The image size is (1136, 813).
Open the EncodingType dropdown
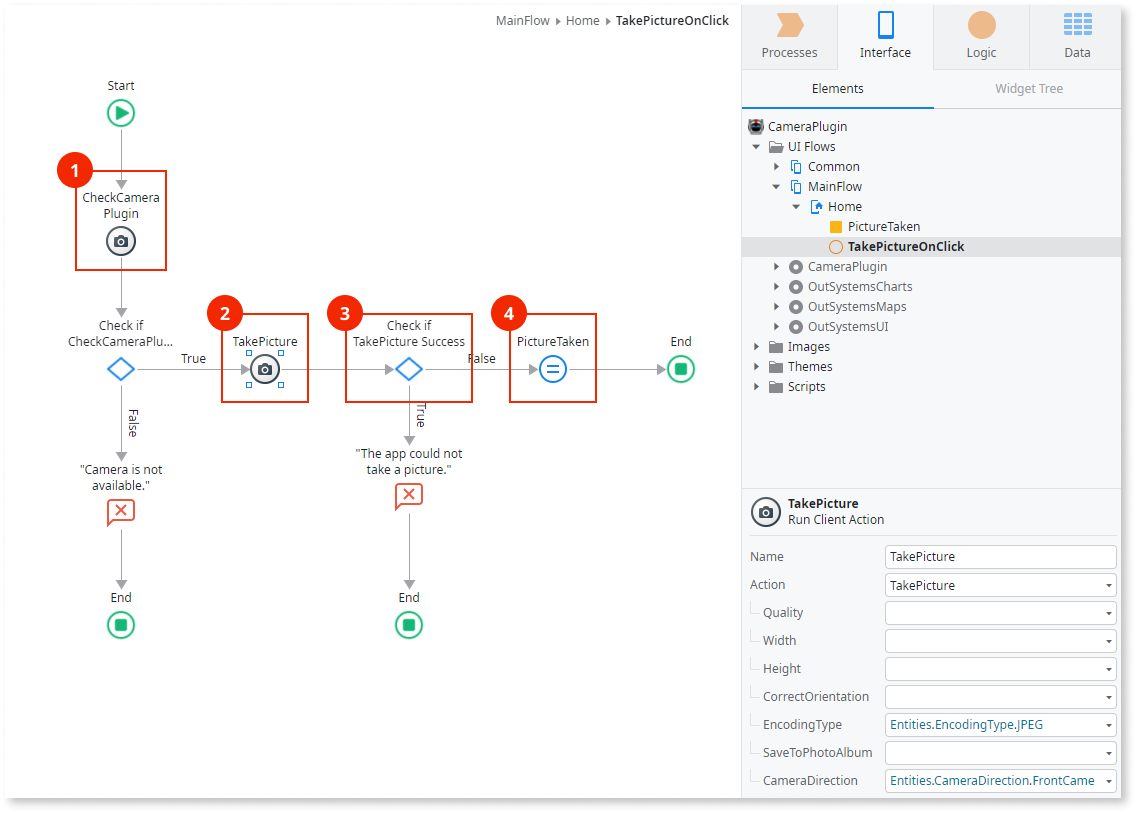point(1108,724)
